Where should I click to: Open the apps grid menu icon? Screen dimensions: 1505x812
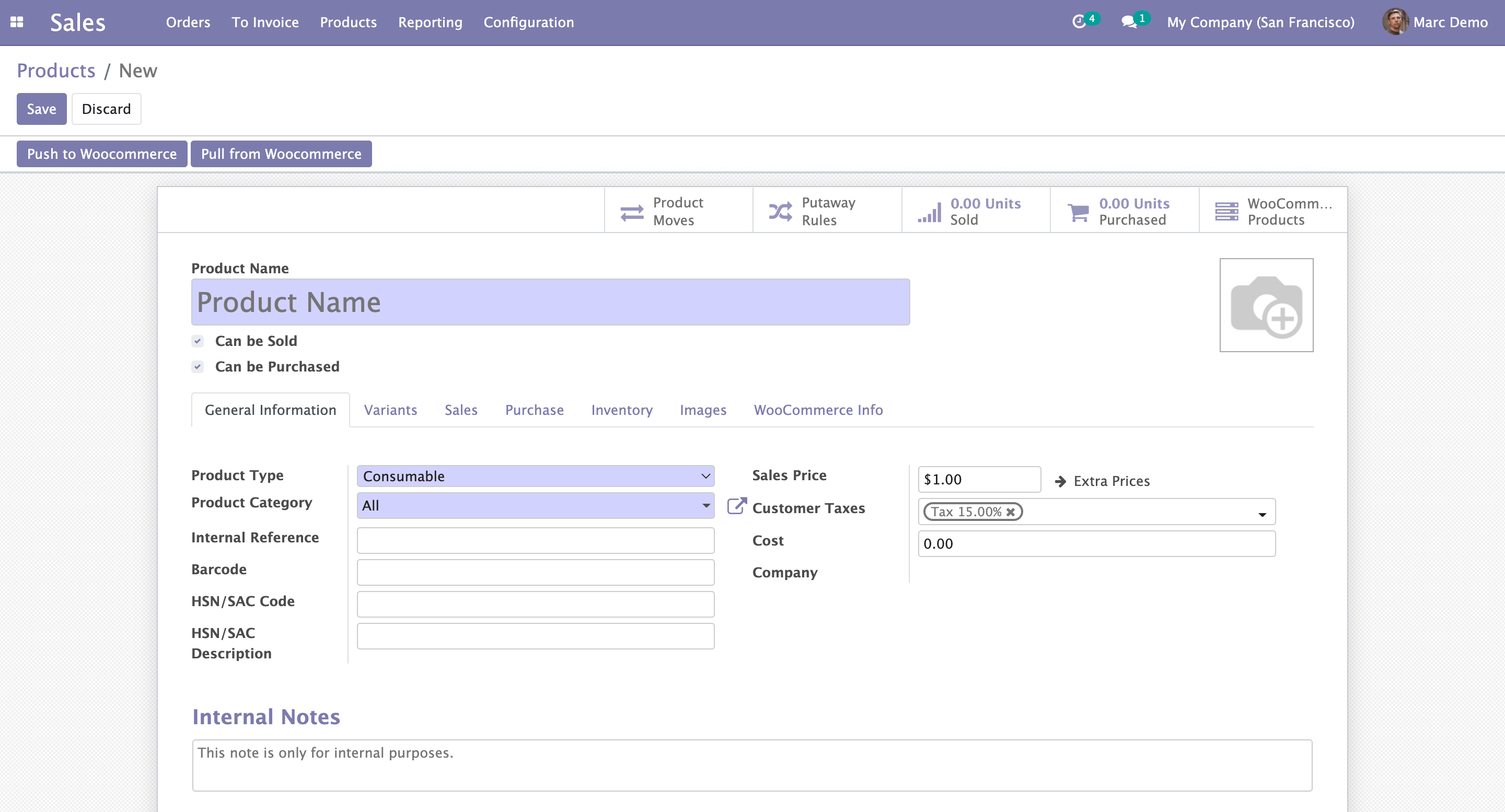pyautogui.click(x=16, y=22)
